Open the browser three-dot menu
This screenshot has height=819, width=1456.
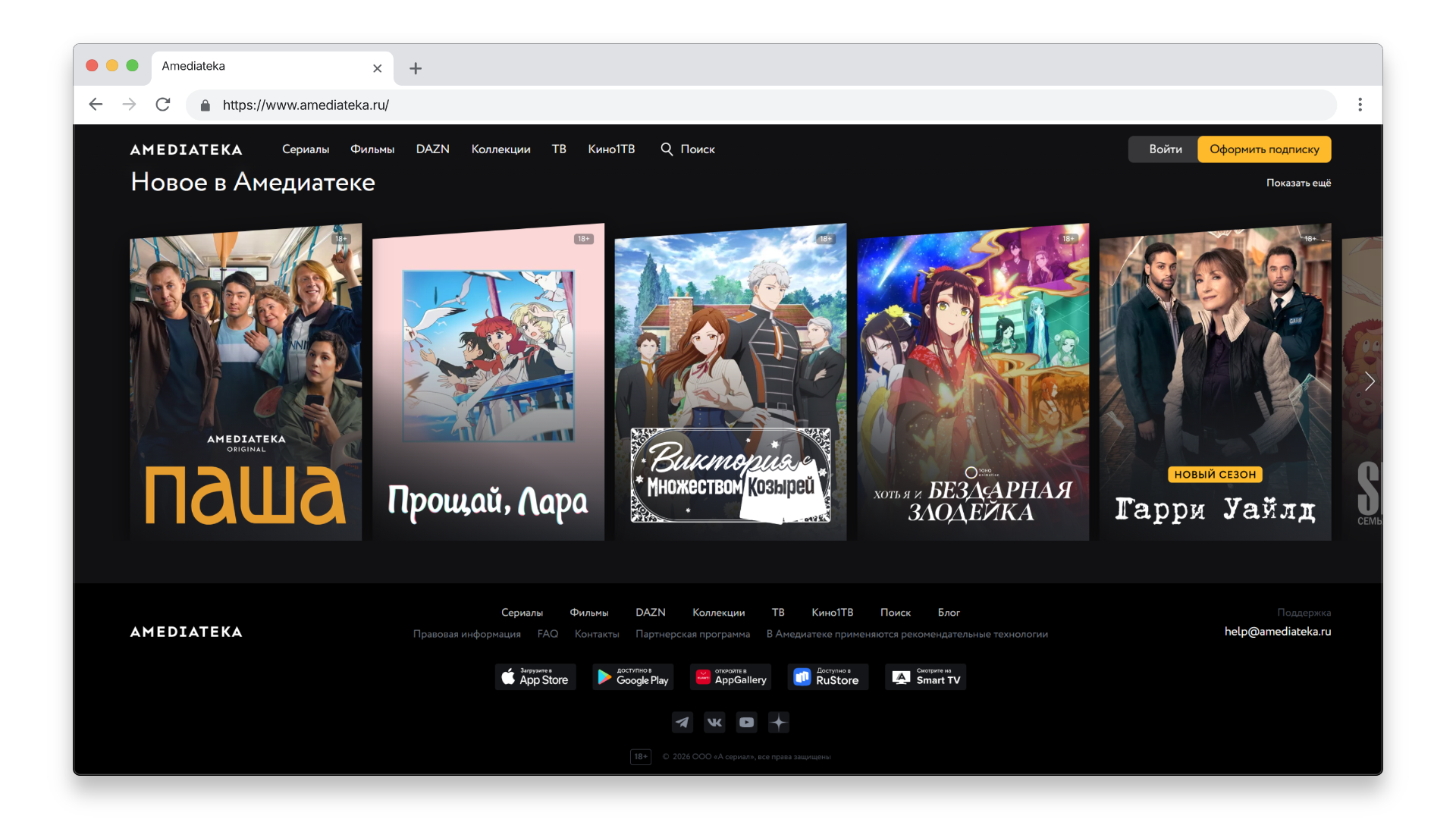coord(1360,105)
